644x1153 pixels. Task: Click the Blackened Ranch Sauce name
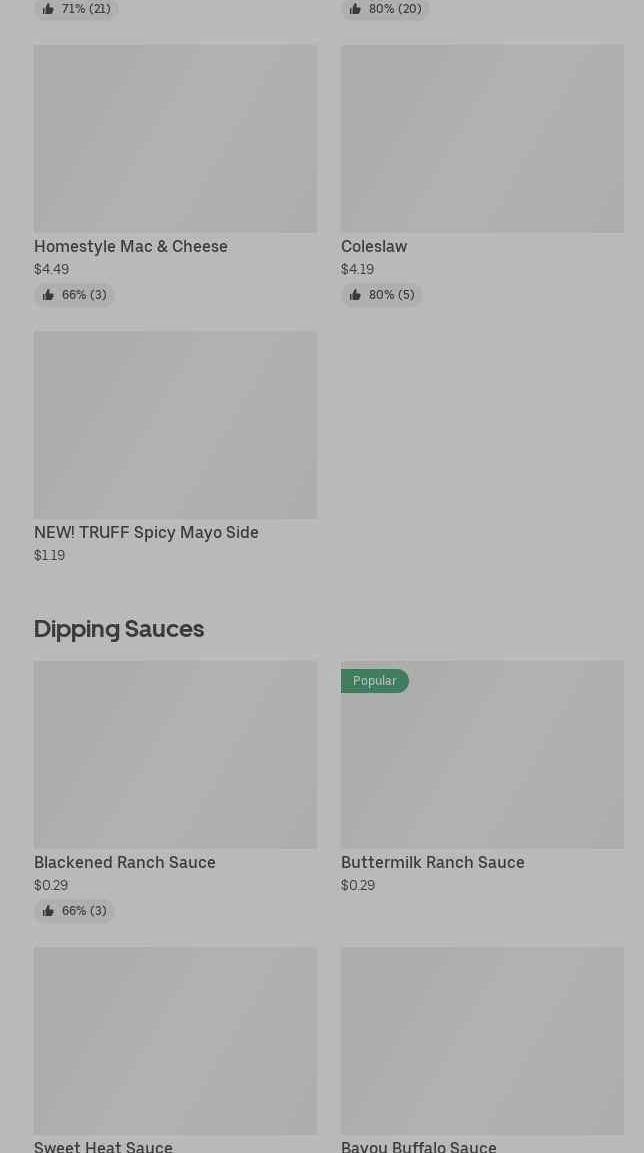click(x=125, y=862)
